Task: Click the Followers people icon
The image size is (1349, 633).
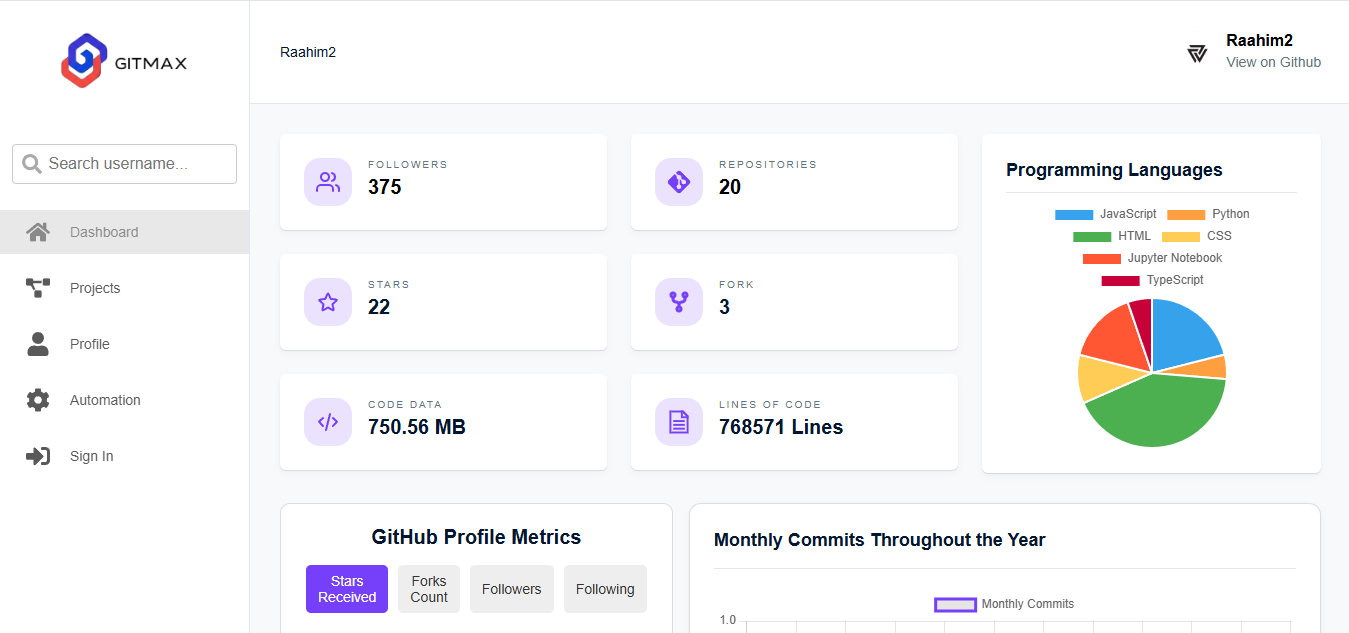Action: pos(328,182)
